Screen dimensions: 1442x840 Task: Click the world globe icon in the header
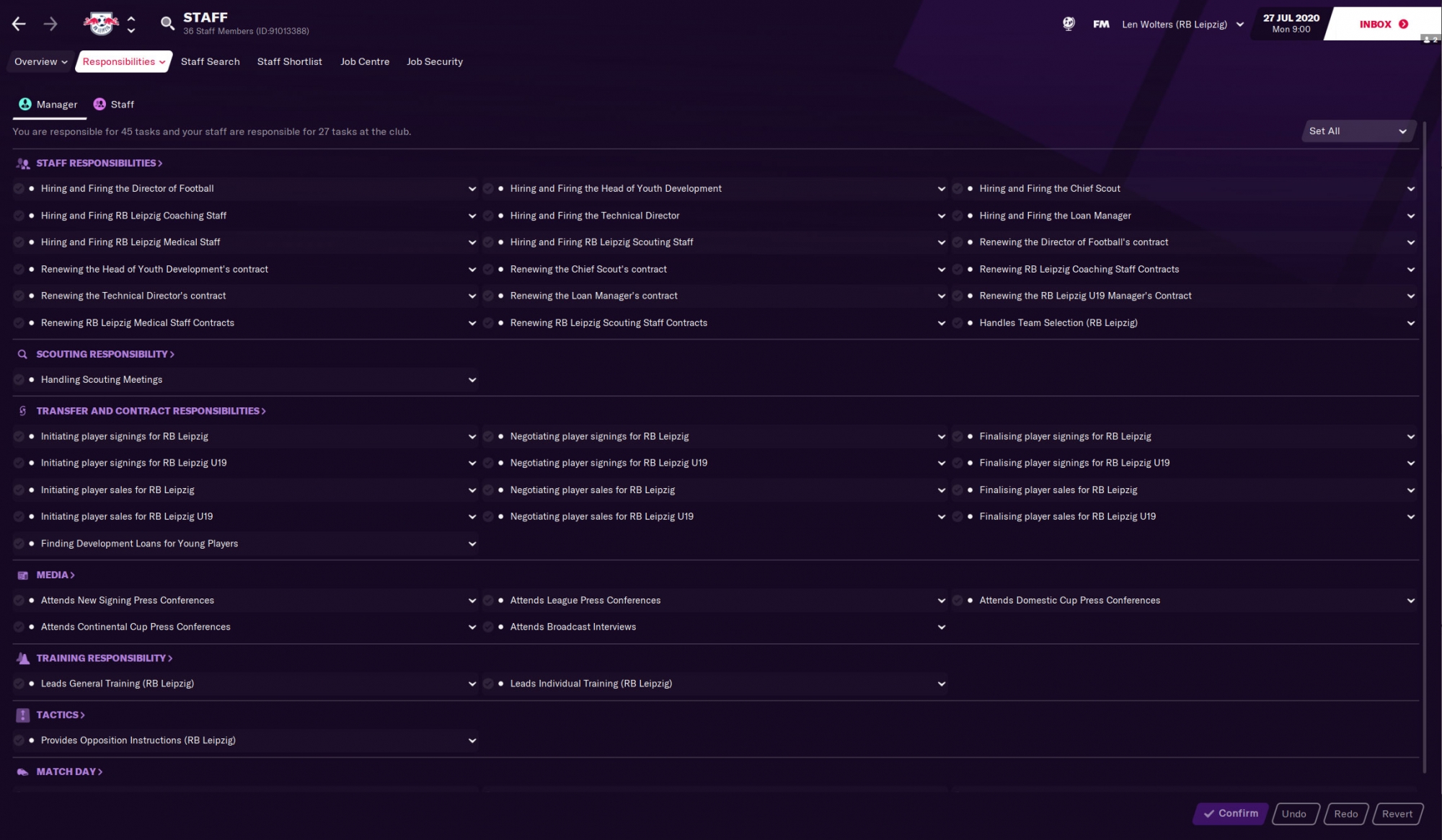pyautogui.click(x=1069, y=24)
